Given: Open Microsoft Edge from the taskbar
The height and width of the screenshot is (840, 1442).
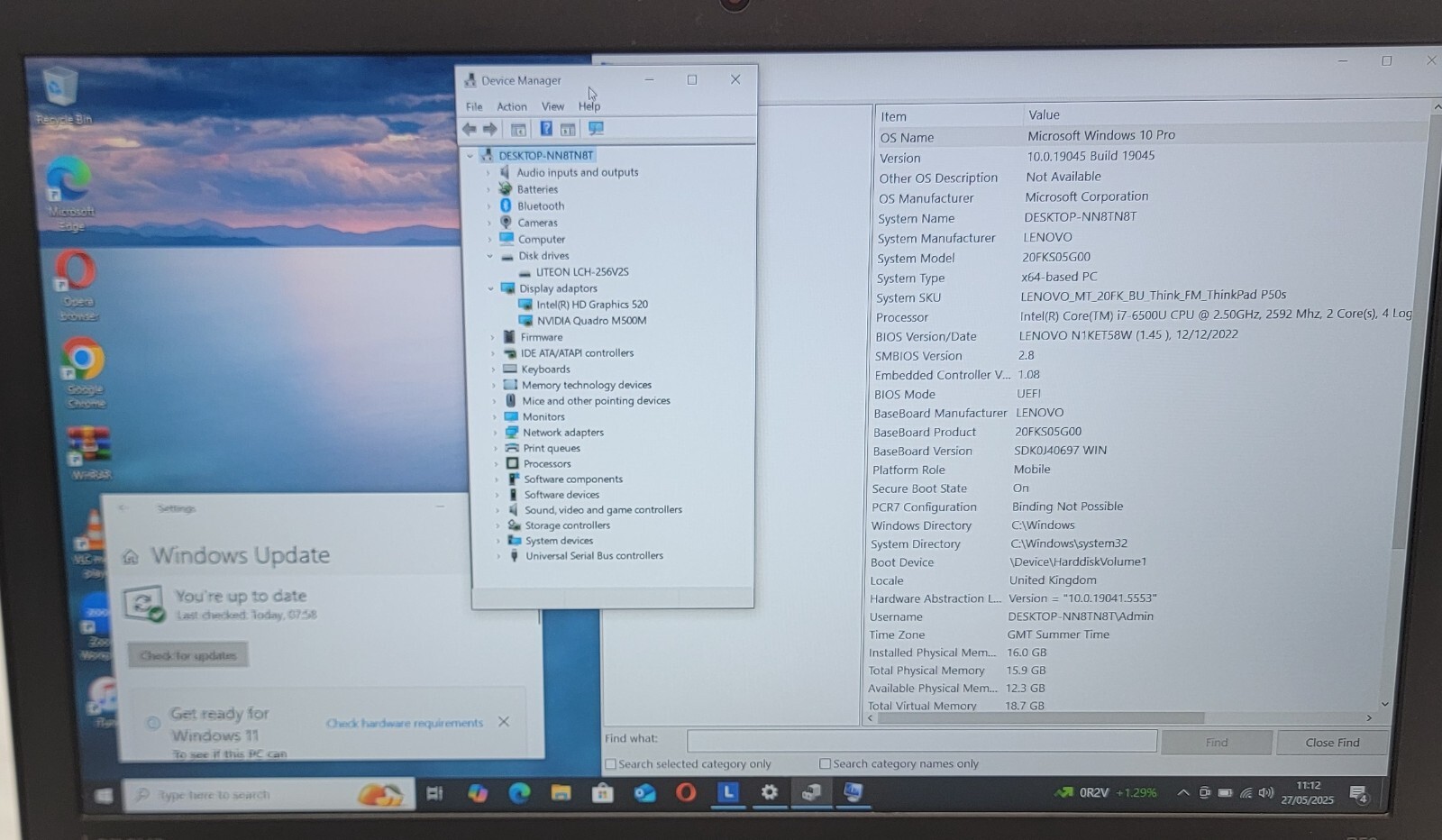Looking at the screenshot, I should click(519, 793).
